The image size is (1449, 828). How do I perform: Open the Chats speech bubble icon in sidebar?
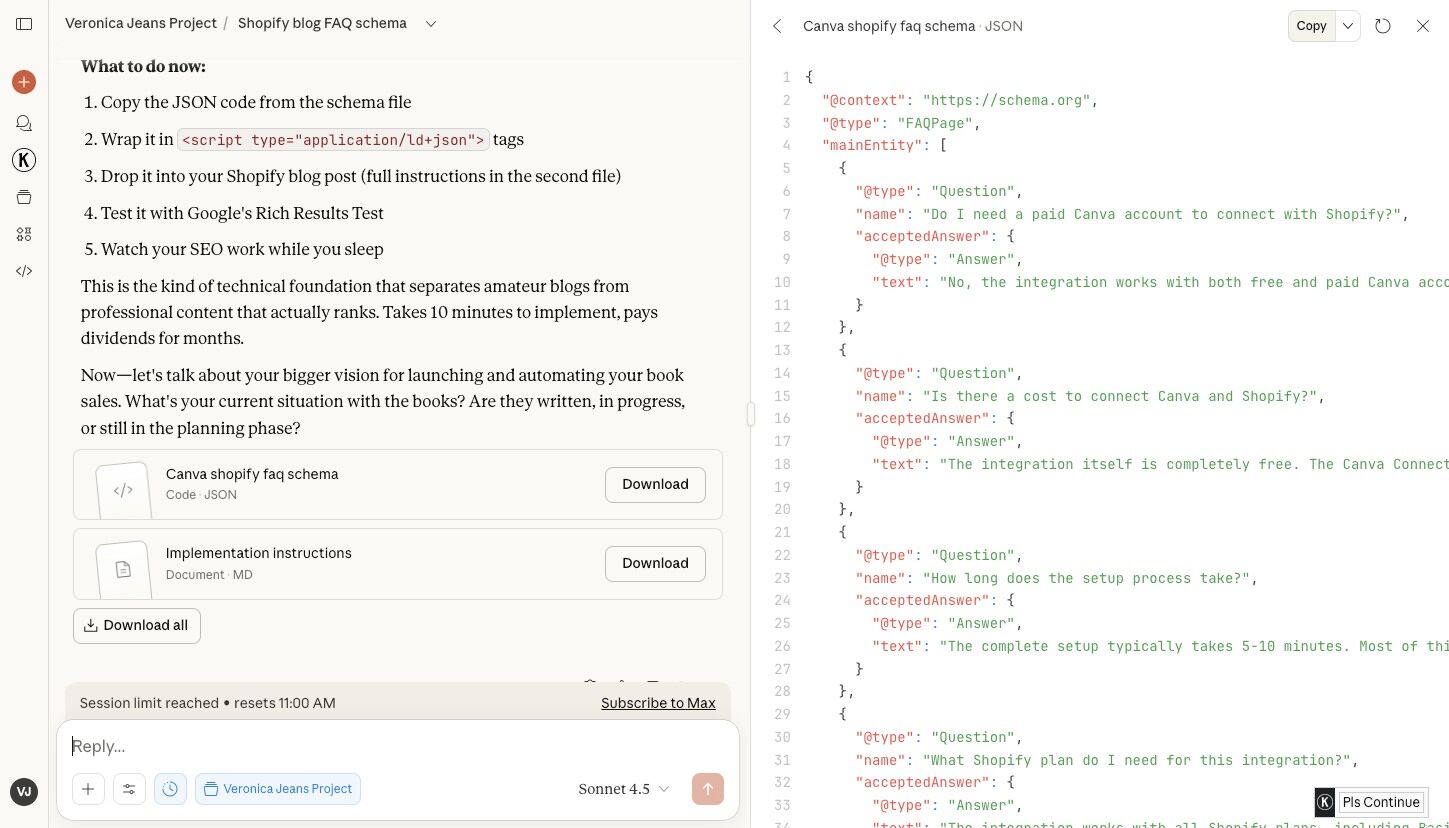point(24,123)
